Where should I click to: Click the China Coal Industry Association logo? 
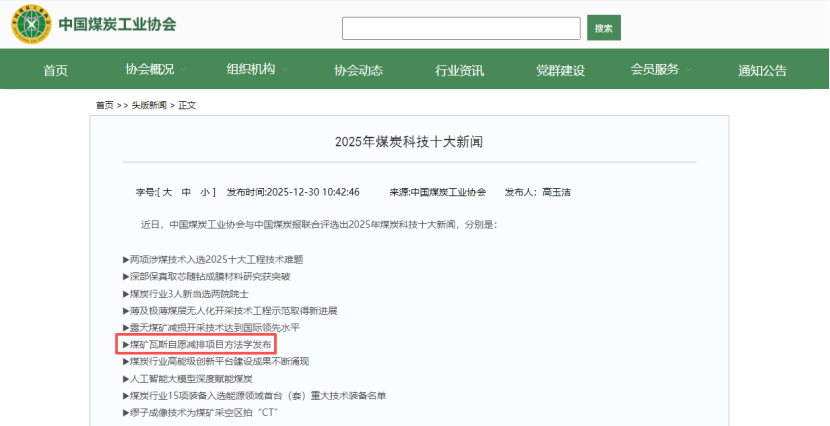click(x=32, y=25)
